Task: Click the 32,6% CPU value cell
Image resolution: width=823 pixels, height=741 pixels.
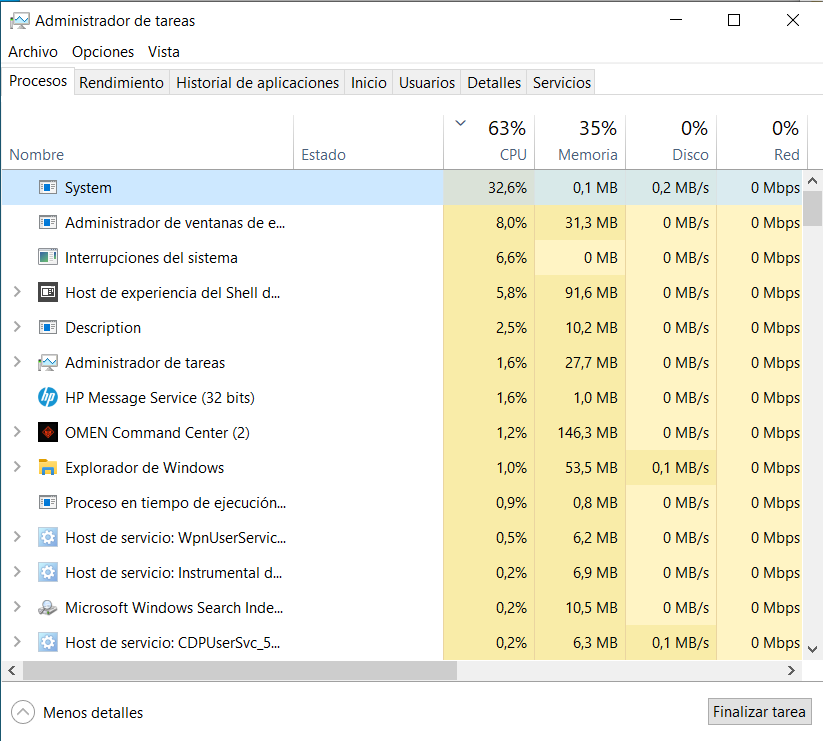Action: [x=489, y=187]
